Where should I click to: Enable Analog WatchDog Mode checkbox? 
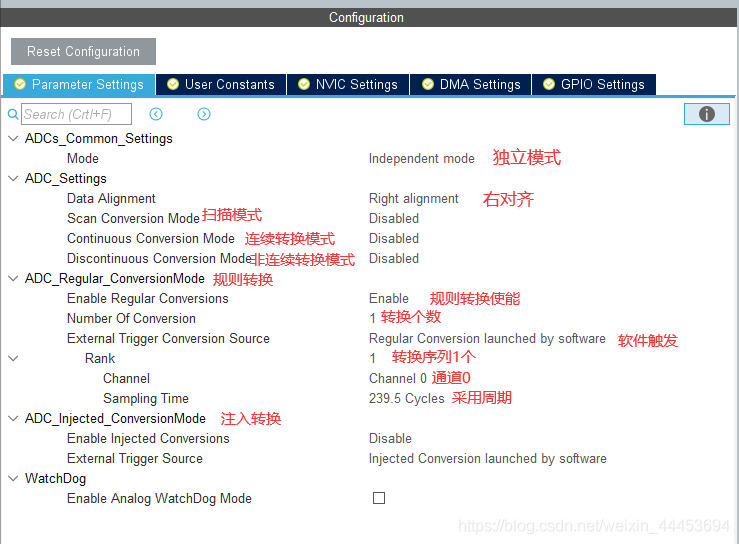pos(379,498)
